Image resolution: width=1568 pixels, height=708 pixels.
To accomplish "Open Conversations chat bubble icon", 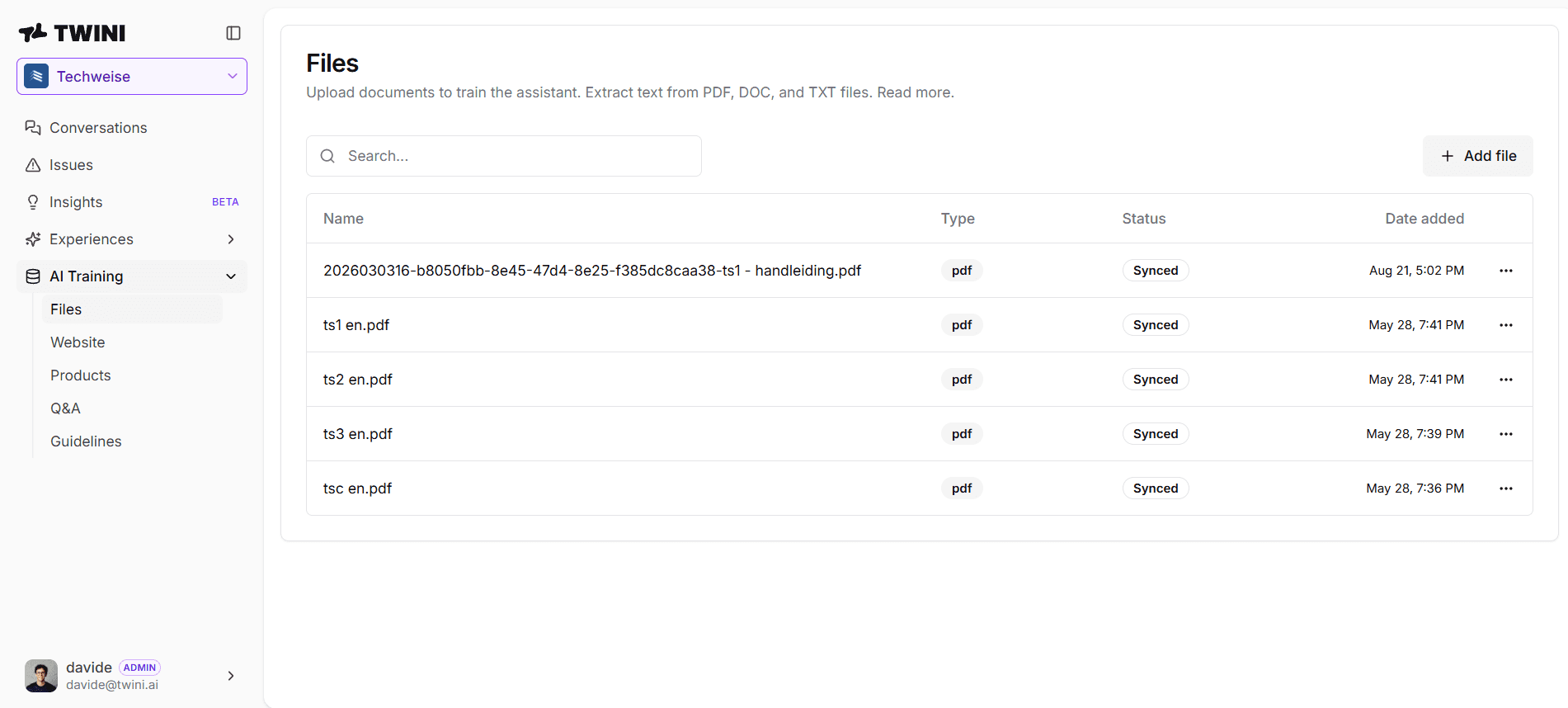I will point(33,128).
